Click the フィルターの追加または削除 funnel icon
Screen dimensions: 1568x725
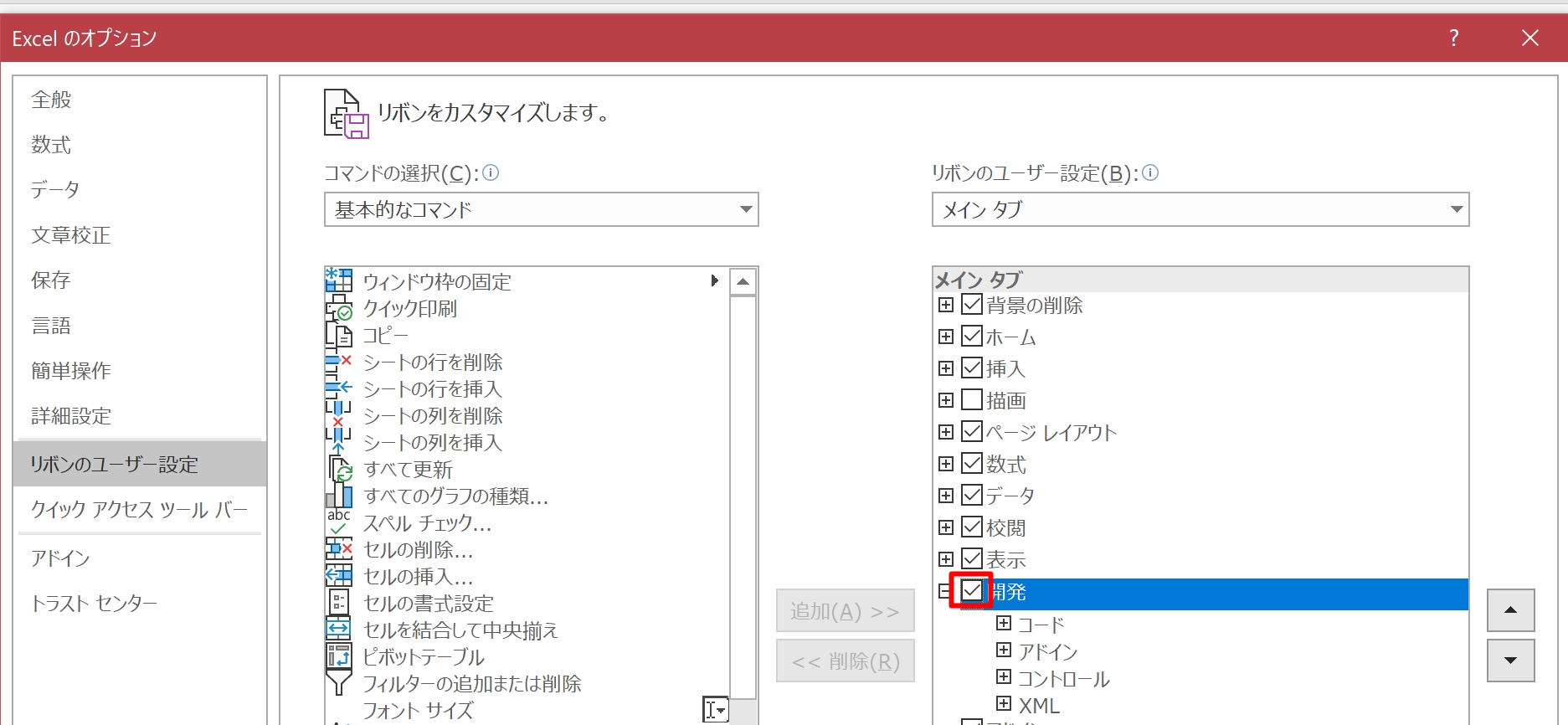click(x=338, y=683)
